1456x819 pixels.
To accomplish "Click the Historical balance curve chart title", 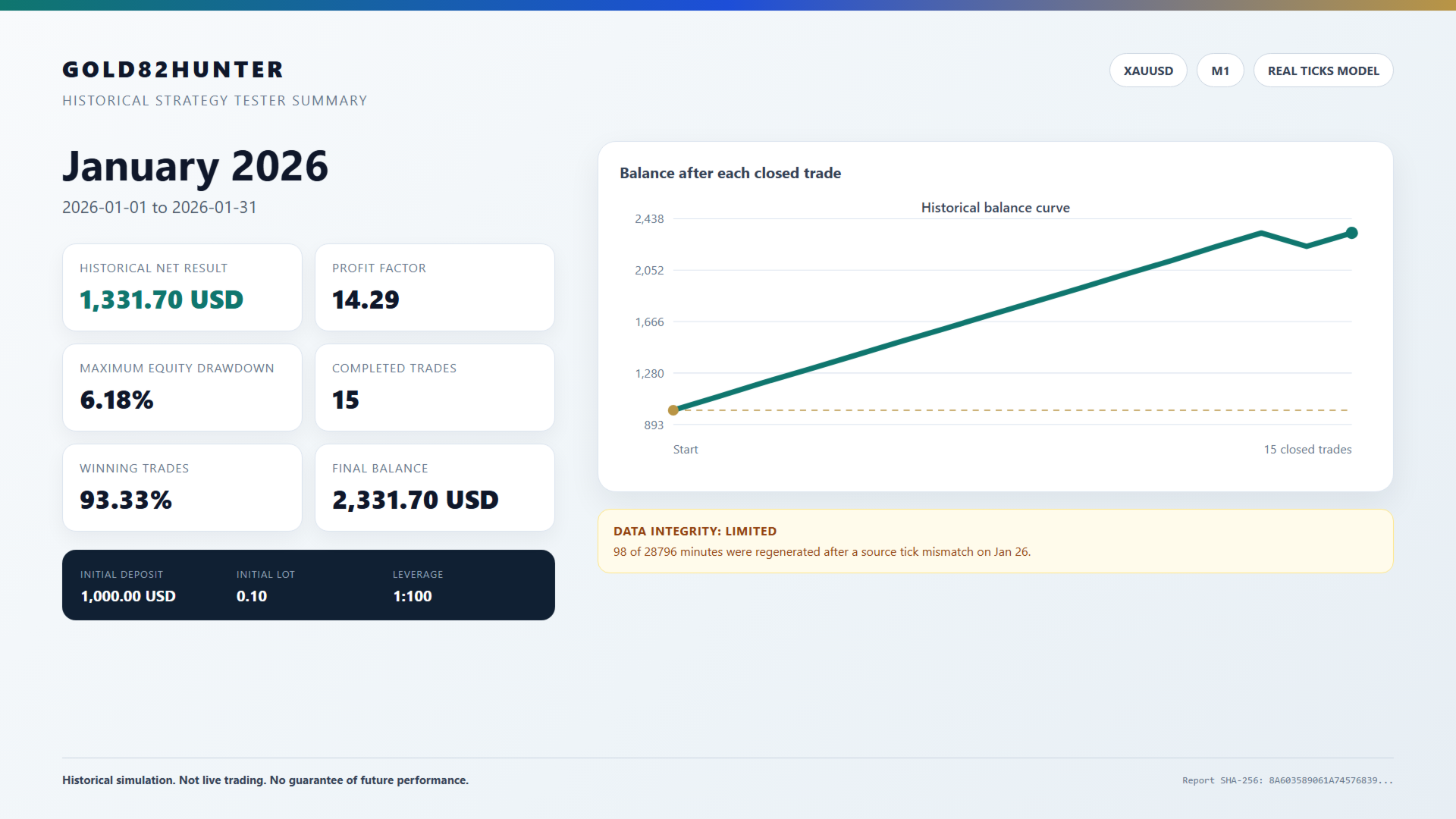I will click(x=995, y=208).
